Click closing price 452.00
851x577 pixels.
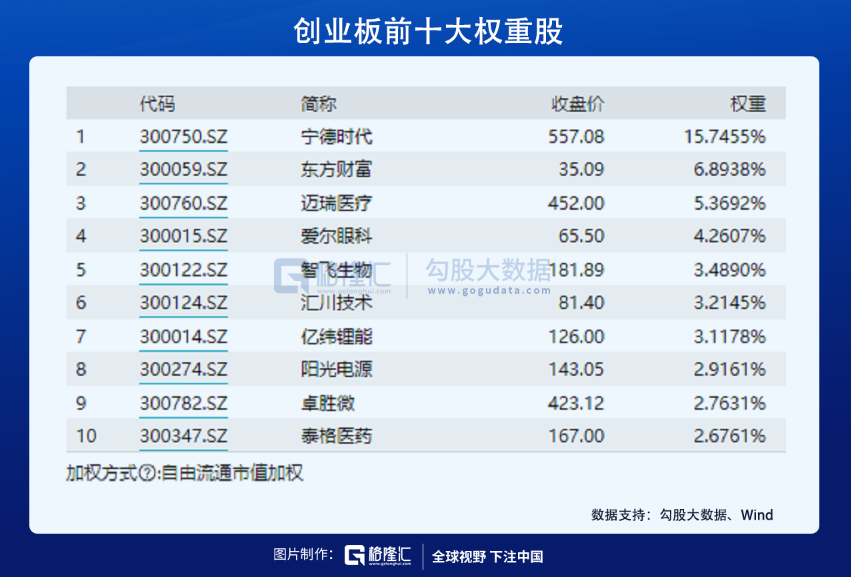pos(576,203)
